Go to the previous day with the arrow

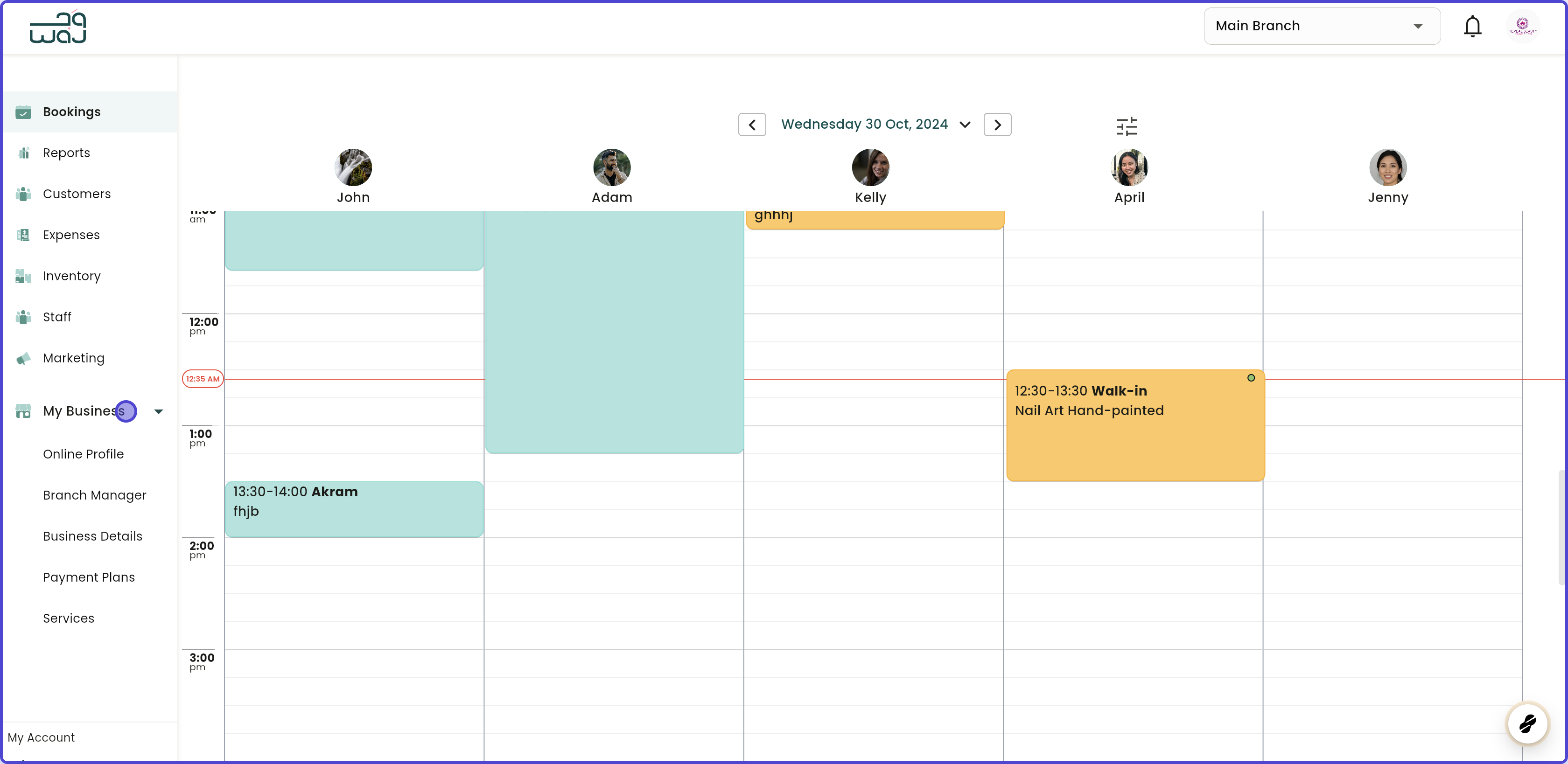click(752, 124)
